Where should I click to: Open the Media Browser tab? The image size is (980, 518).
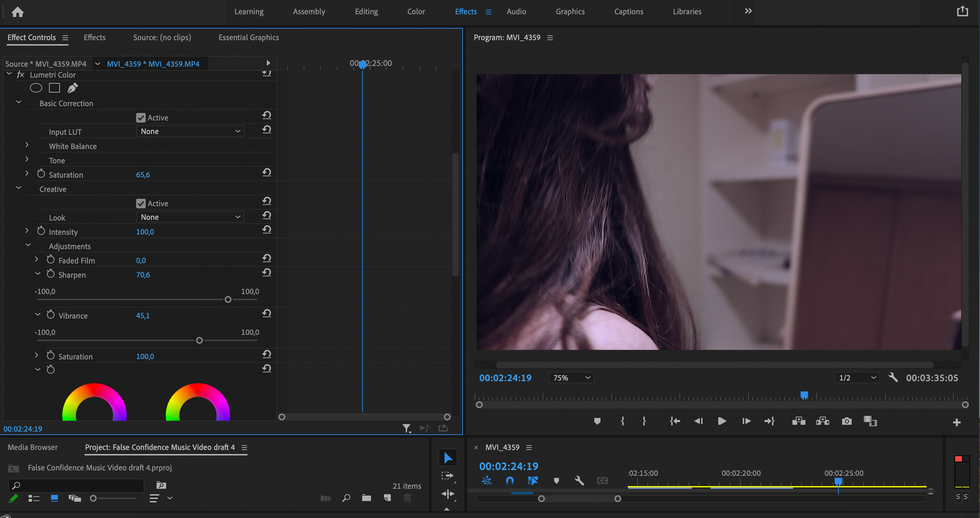coord(32,447)
